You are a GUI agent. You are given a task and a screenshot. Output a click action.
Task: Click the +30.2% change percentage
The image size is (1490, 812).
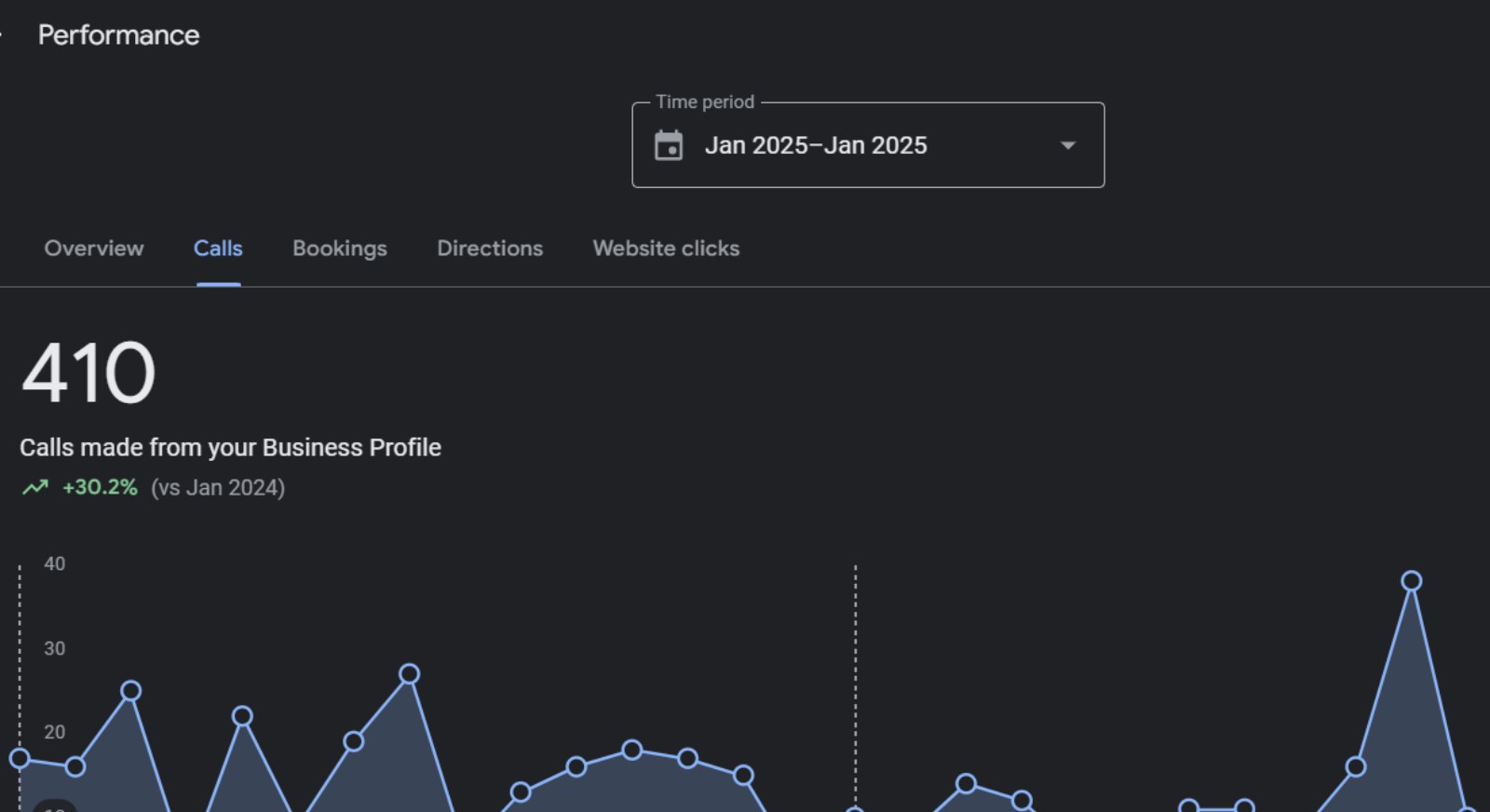click(x=100, y=487)
